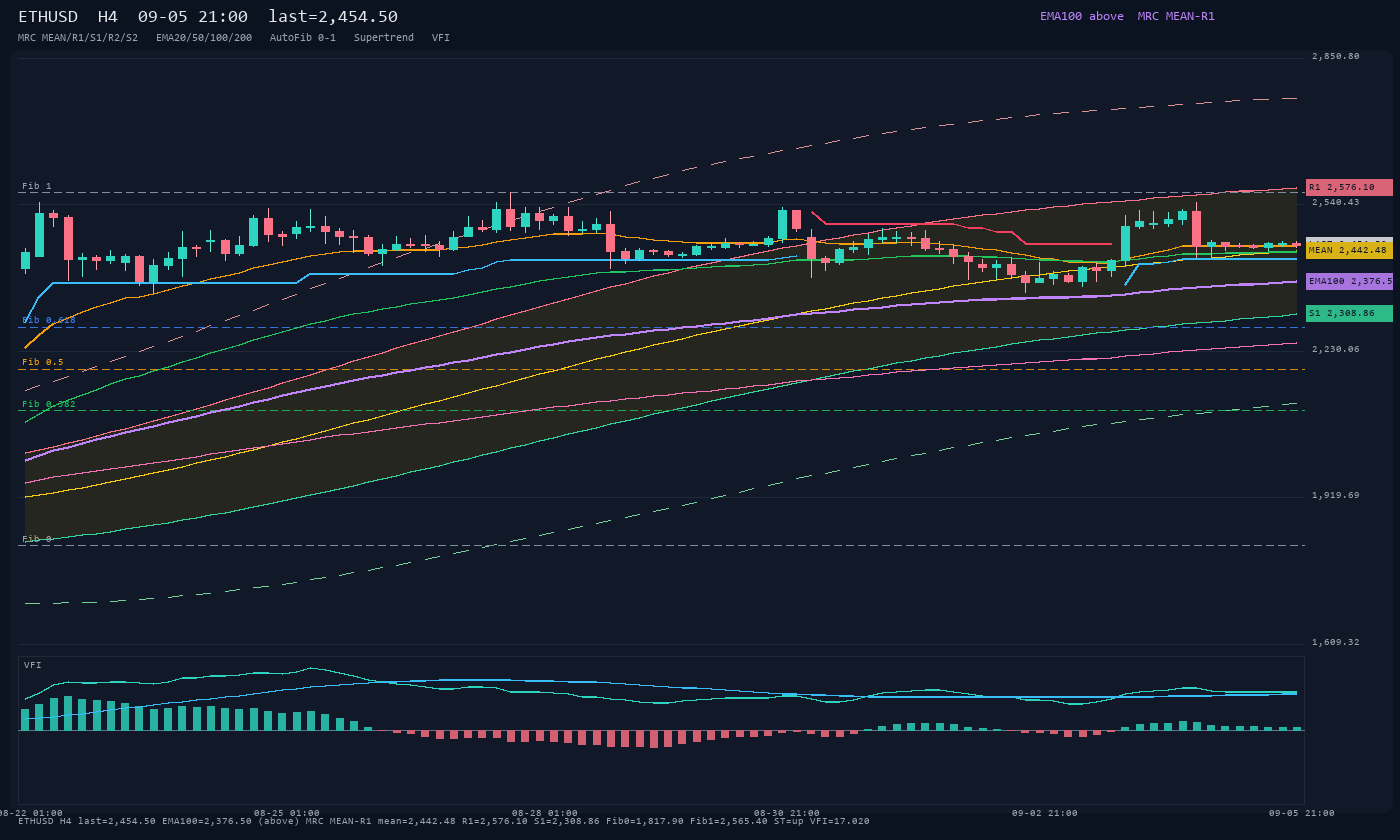Click the VFI panel title label
The image size is (1400, 840).
pos(33,665)
